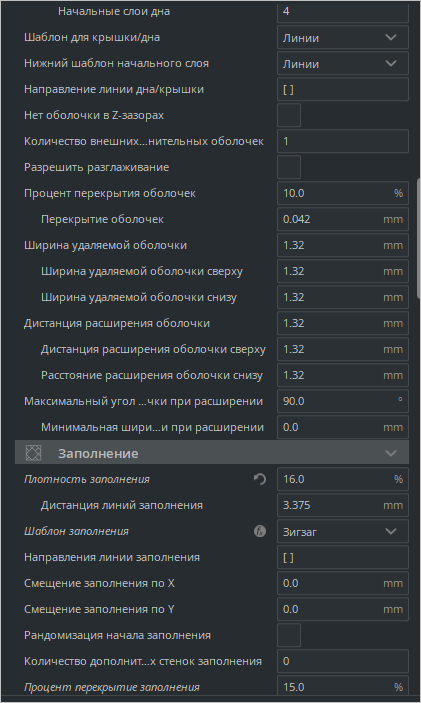The image size is (421, 703).
Task: Edit Направления линии заполнения field
Action: click(x=343, y=557)
